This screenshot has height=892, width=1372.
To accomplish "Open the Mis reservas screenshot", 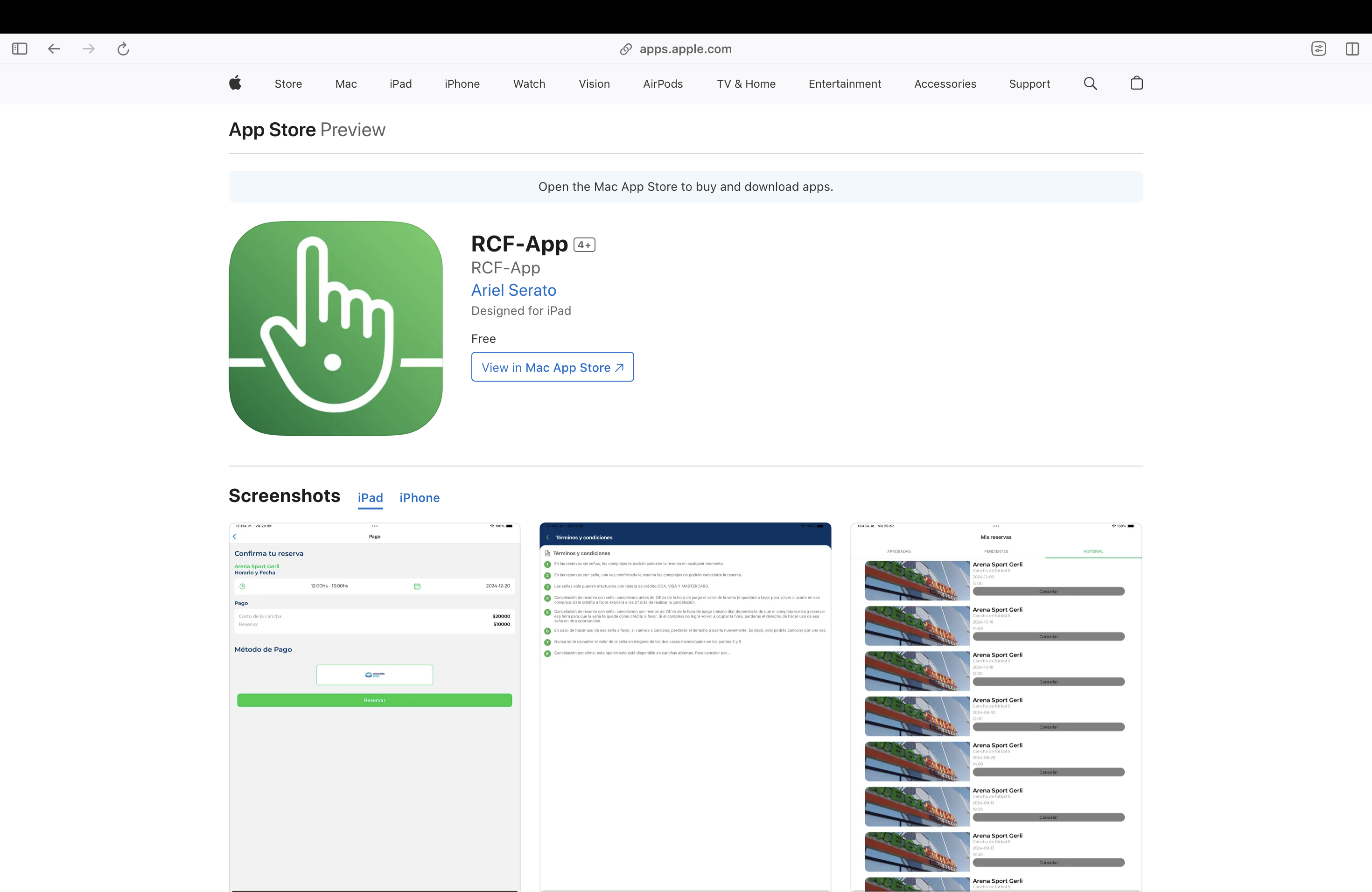I will (995, 706).
